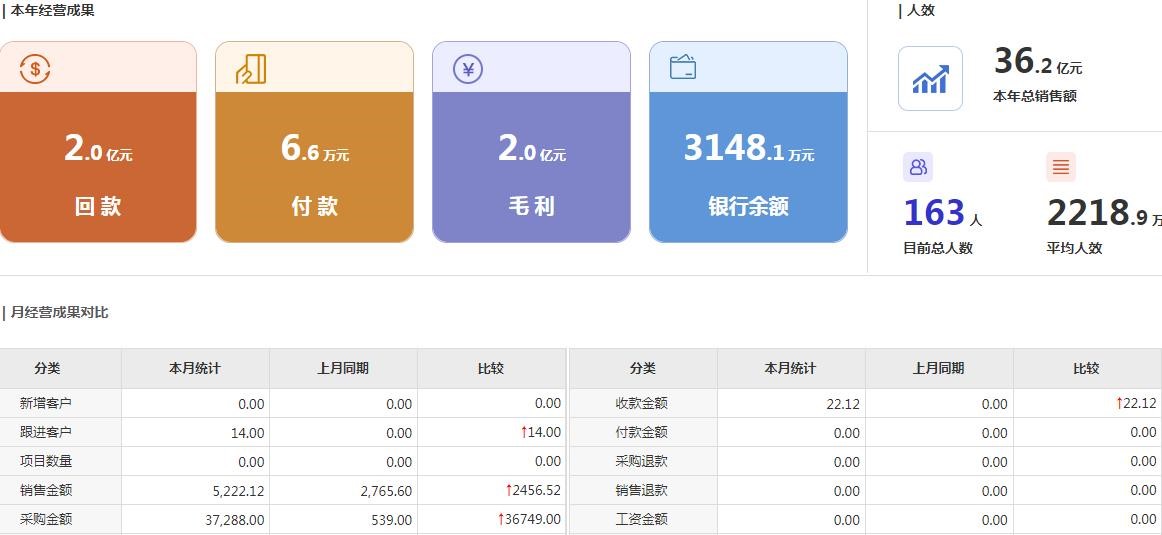Click the 人效 section heading

coord(920,10)
